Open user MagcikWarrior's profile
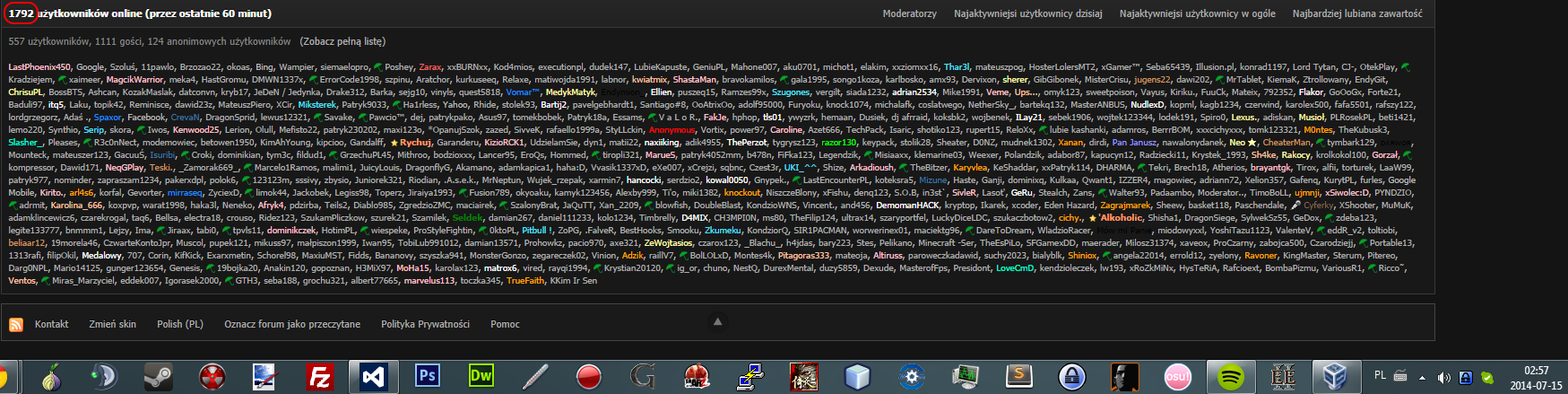1568x394 pixels. click(x=135, y=80)
